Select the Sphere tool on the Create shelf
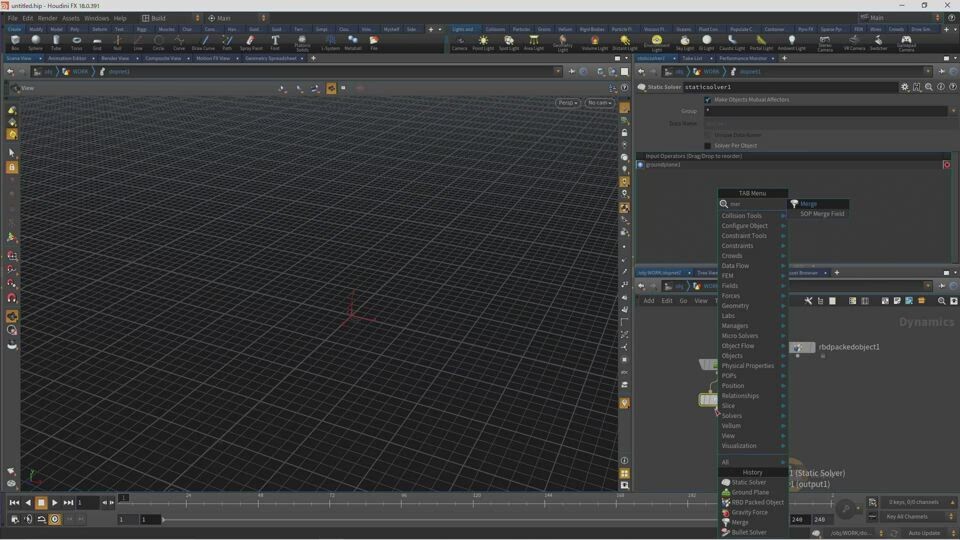The image size is (960, 540). [35, 42]
